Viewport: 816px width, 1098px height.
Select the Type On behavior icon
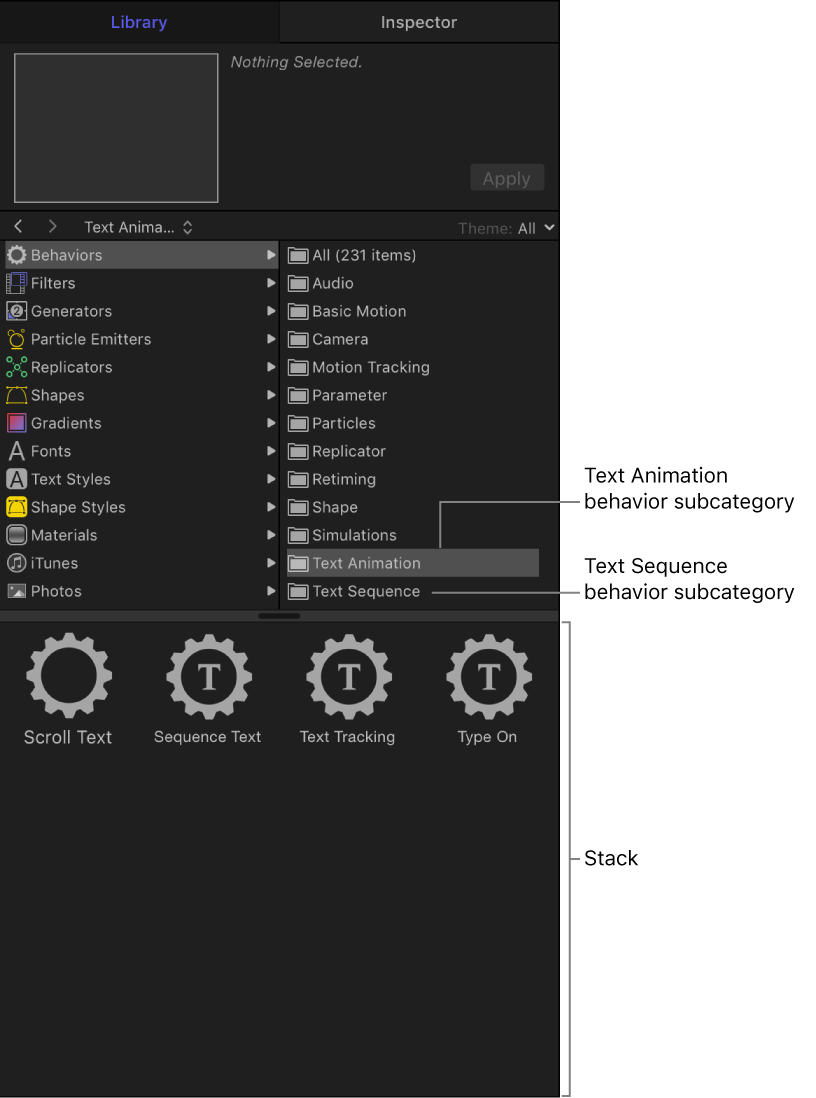click(x=488, y=676)
